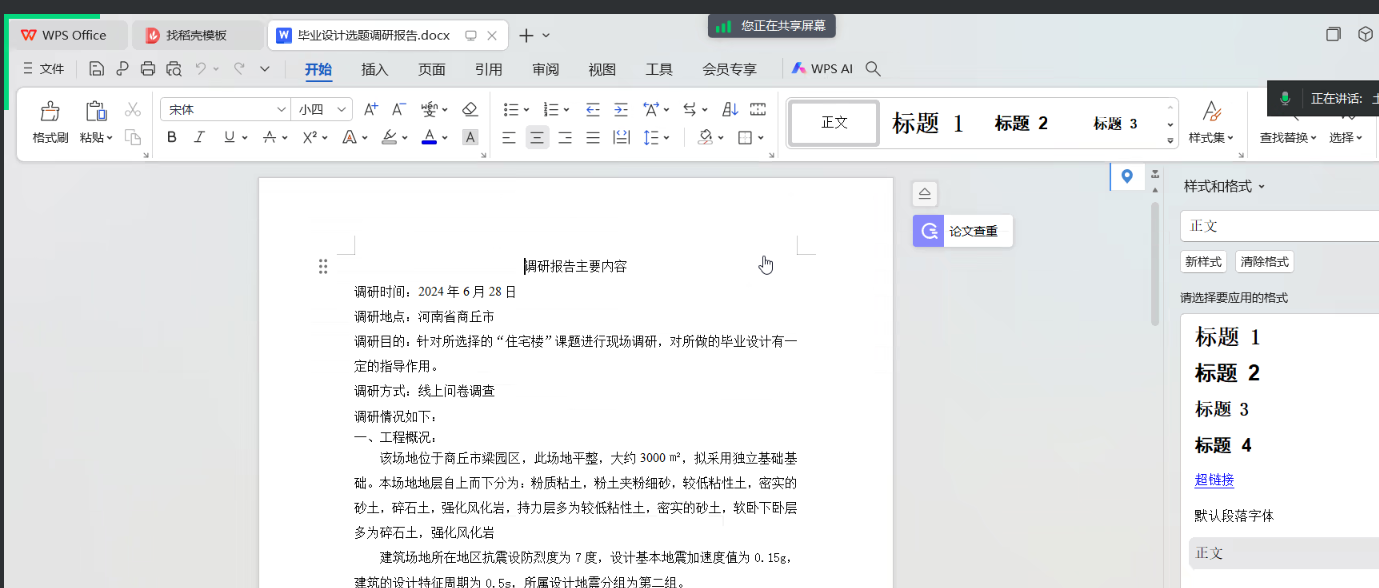This screenshot has width=1379, height=588.
Task: Click the Print icon in quick toolbar
Action: (148, 69)
